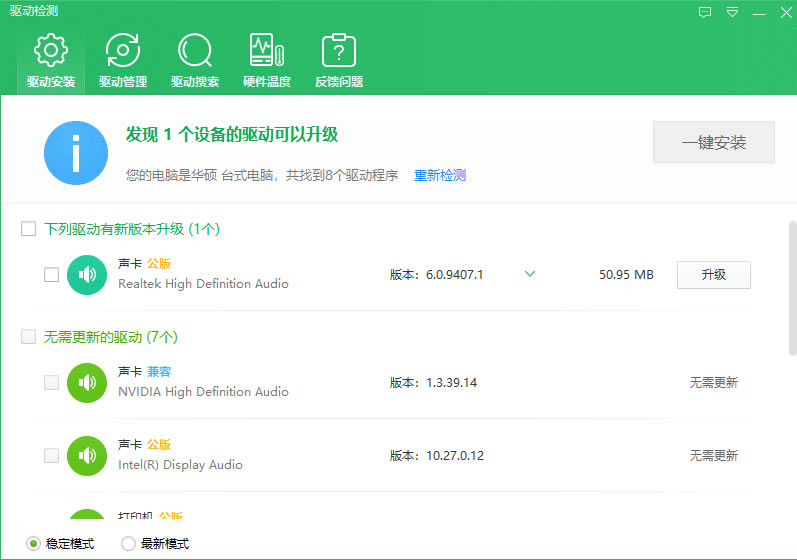This screenshot has width=797, height=560.
Task: Open the 驱动管理 icon
Action: 123,52
